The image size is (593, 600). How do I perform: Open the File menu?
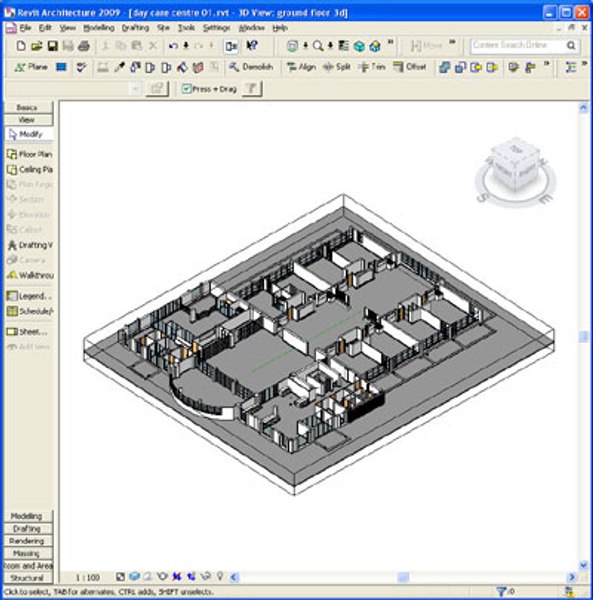click(25, 28)
